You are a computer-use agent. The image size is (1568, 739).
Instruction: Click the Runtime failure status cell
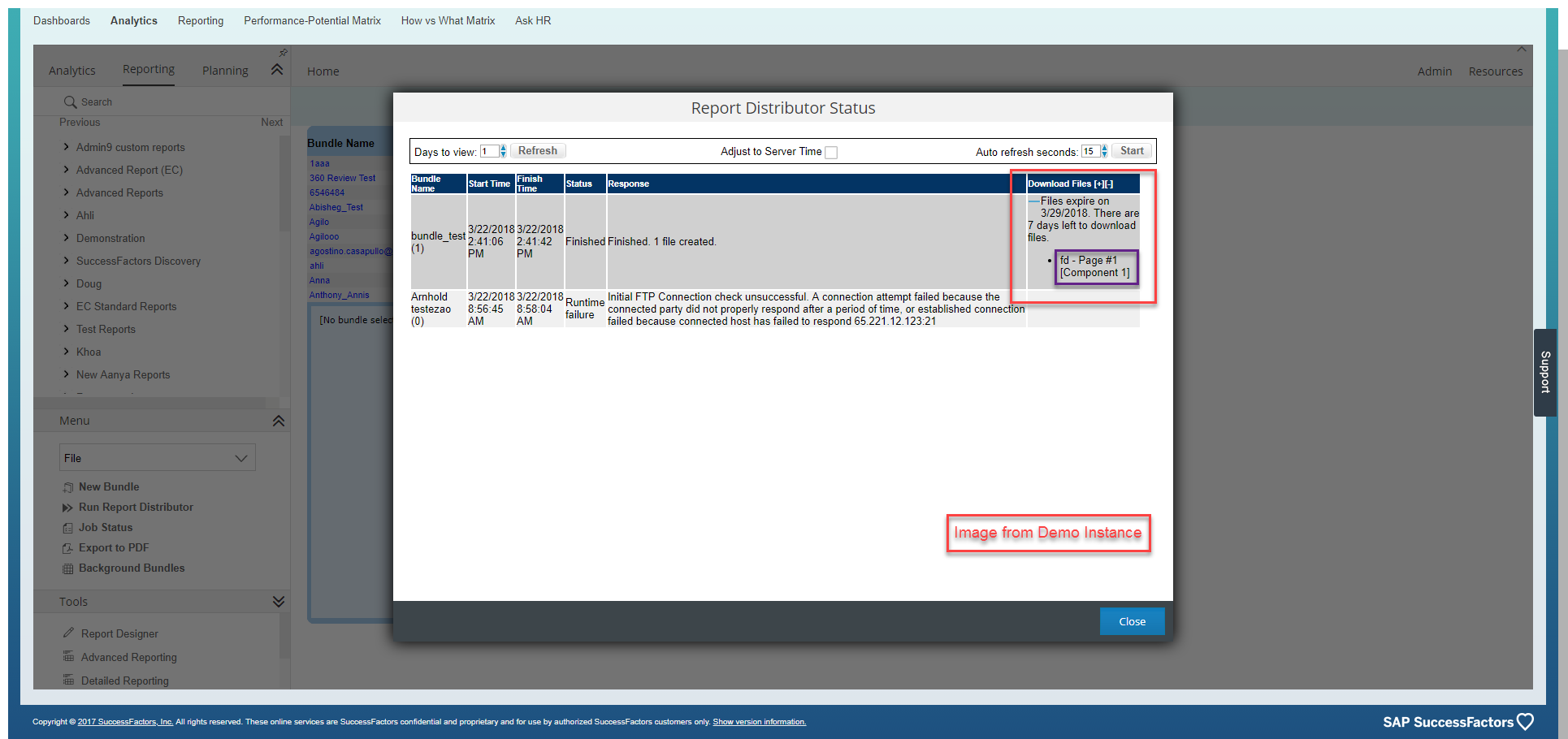584,309
